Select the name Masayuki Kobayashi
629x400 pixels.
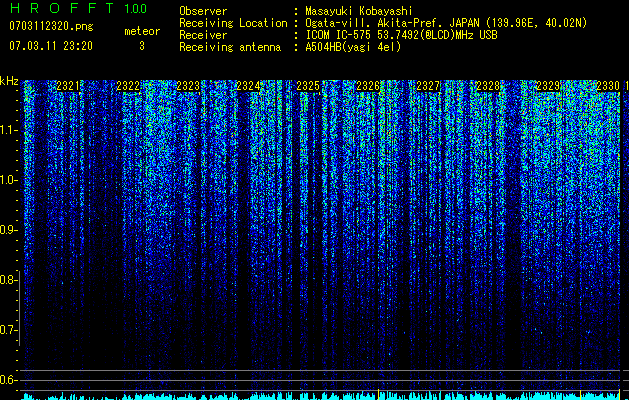click(x=359, y=11)
